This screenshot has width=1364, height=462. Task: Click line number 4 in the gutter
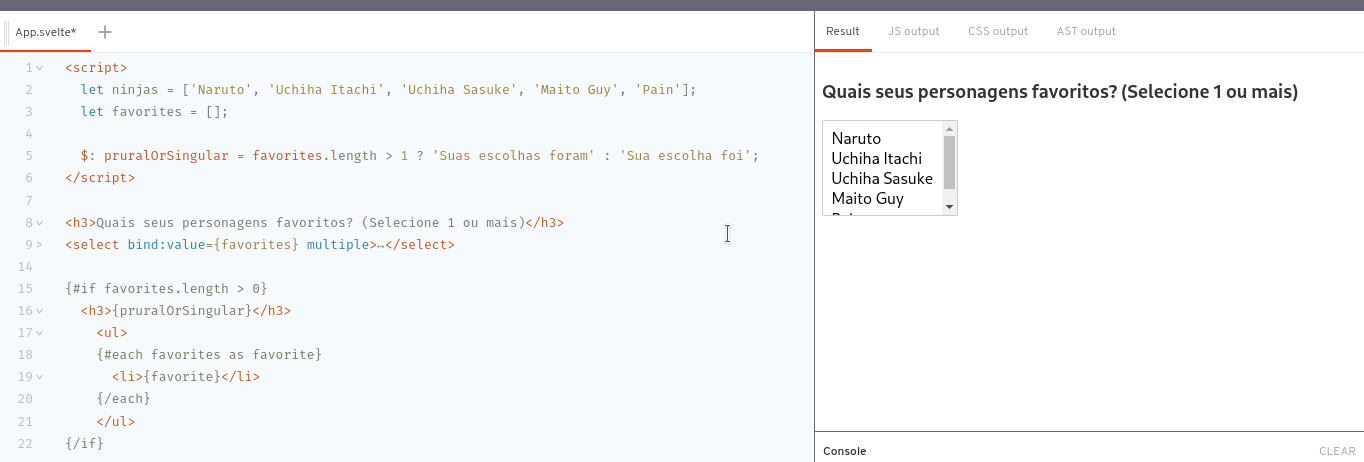[x=29, y=134]
